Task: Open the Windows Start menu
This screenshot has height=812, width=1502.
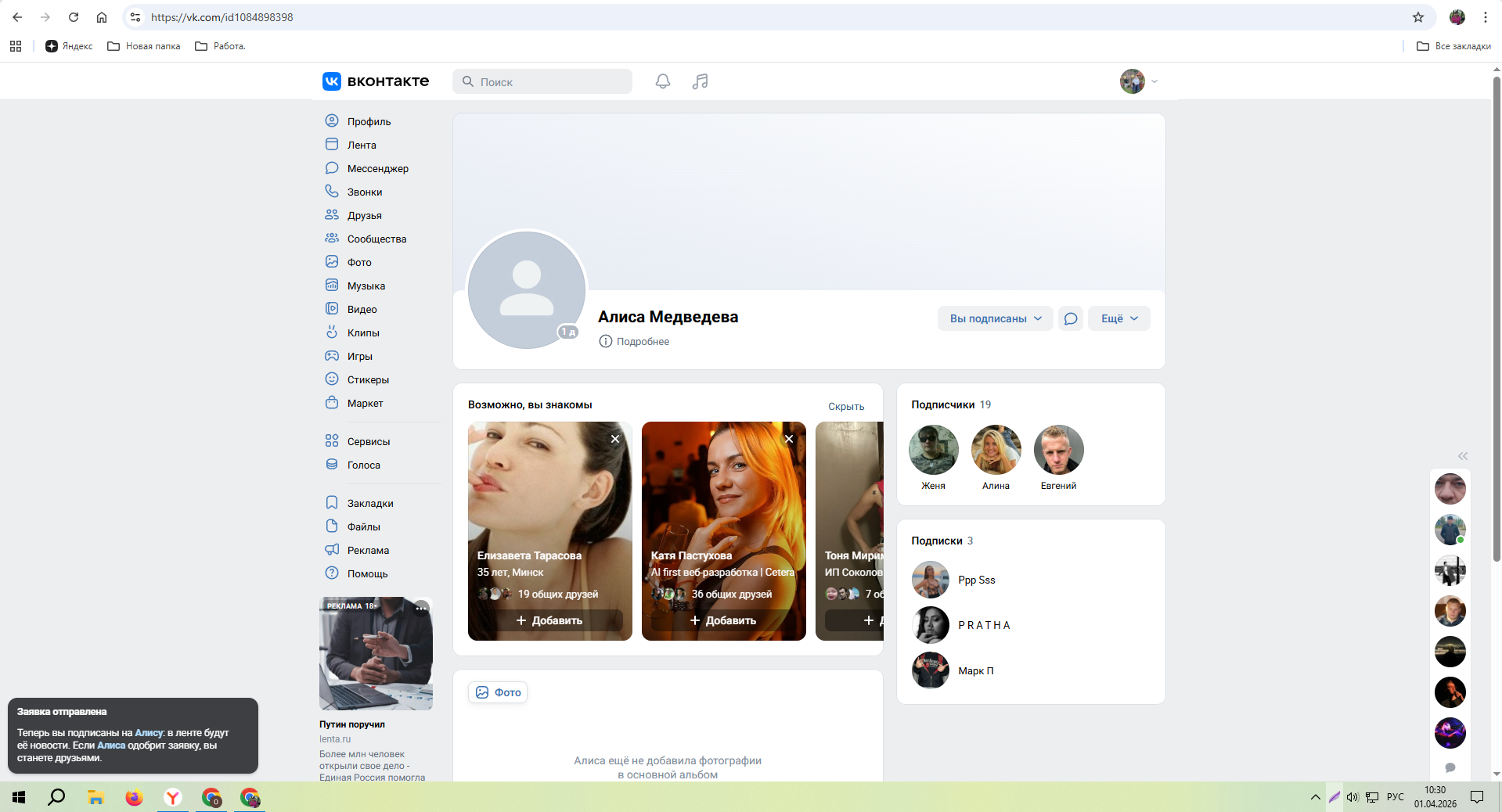Action: pos(19,797)
